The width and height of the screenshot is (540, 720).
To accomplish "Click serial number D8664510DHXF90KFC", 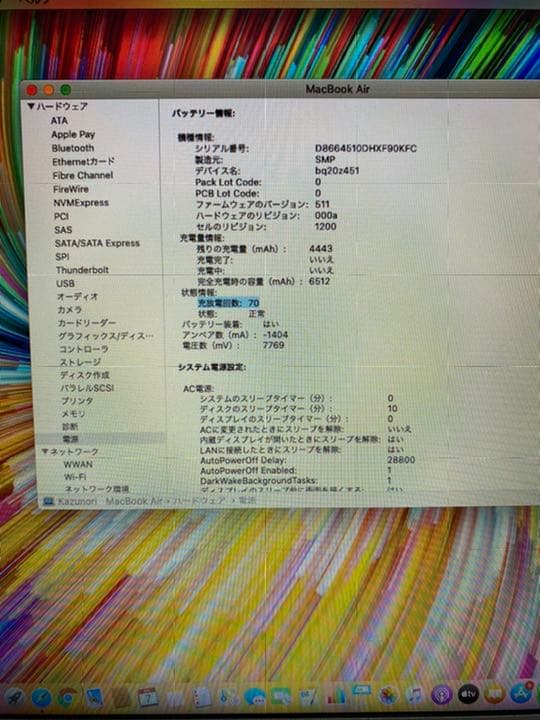I will (x=366, y=148).
